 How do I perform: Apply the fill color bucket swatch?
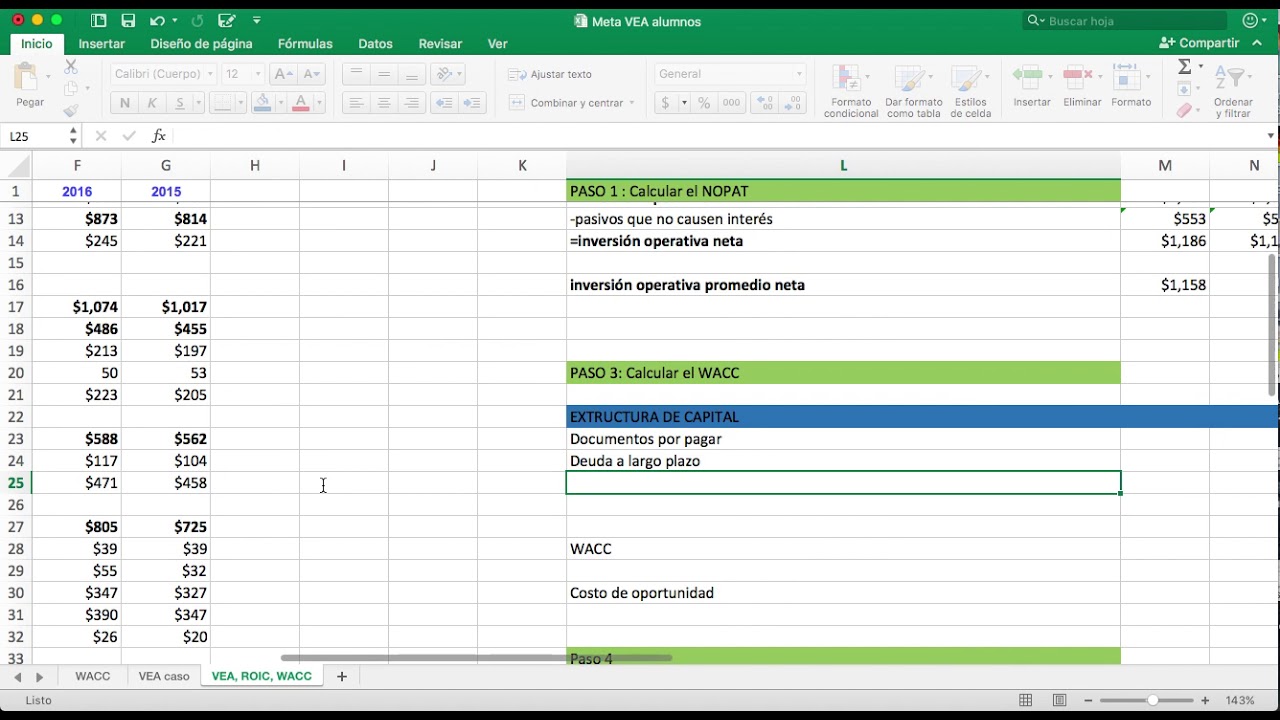(262, 103)
